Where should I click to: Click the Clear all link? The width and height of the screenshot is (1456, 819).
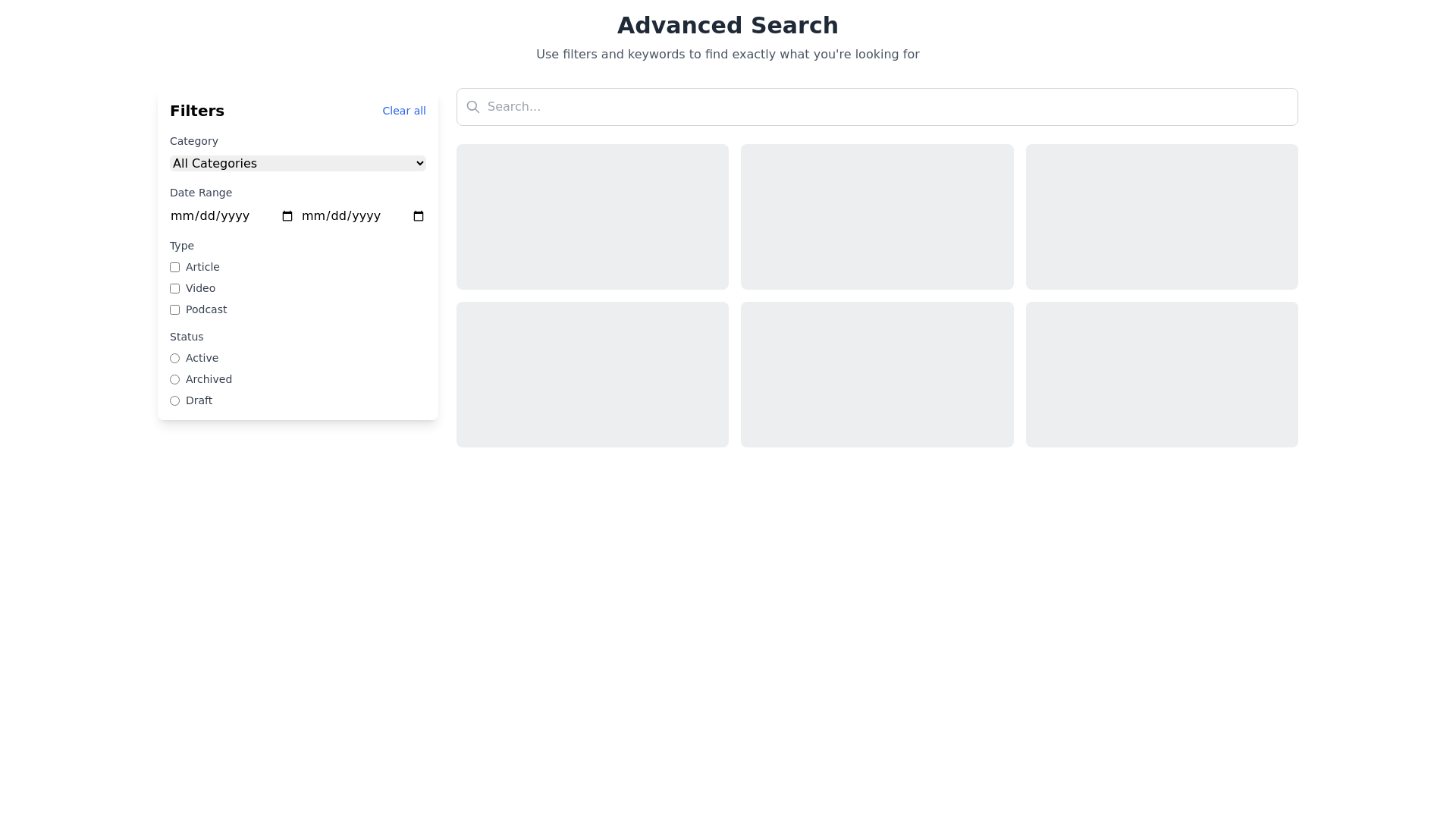pos(404,111)
